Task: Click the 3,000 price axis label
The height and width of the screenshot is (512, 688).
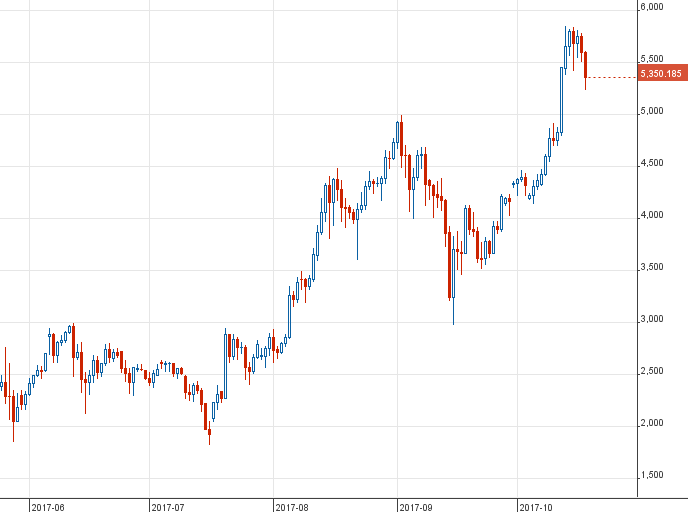Action: point(652,319)
